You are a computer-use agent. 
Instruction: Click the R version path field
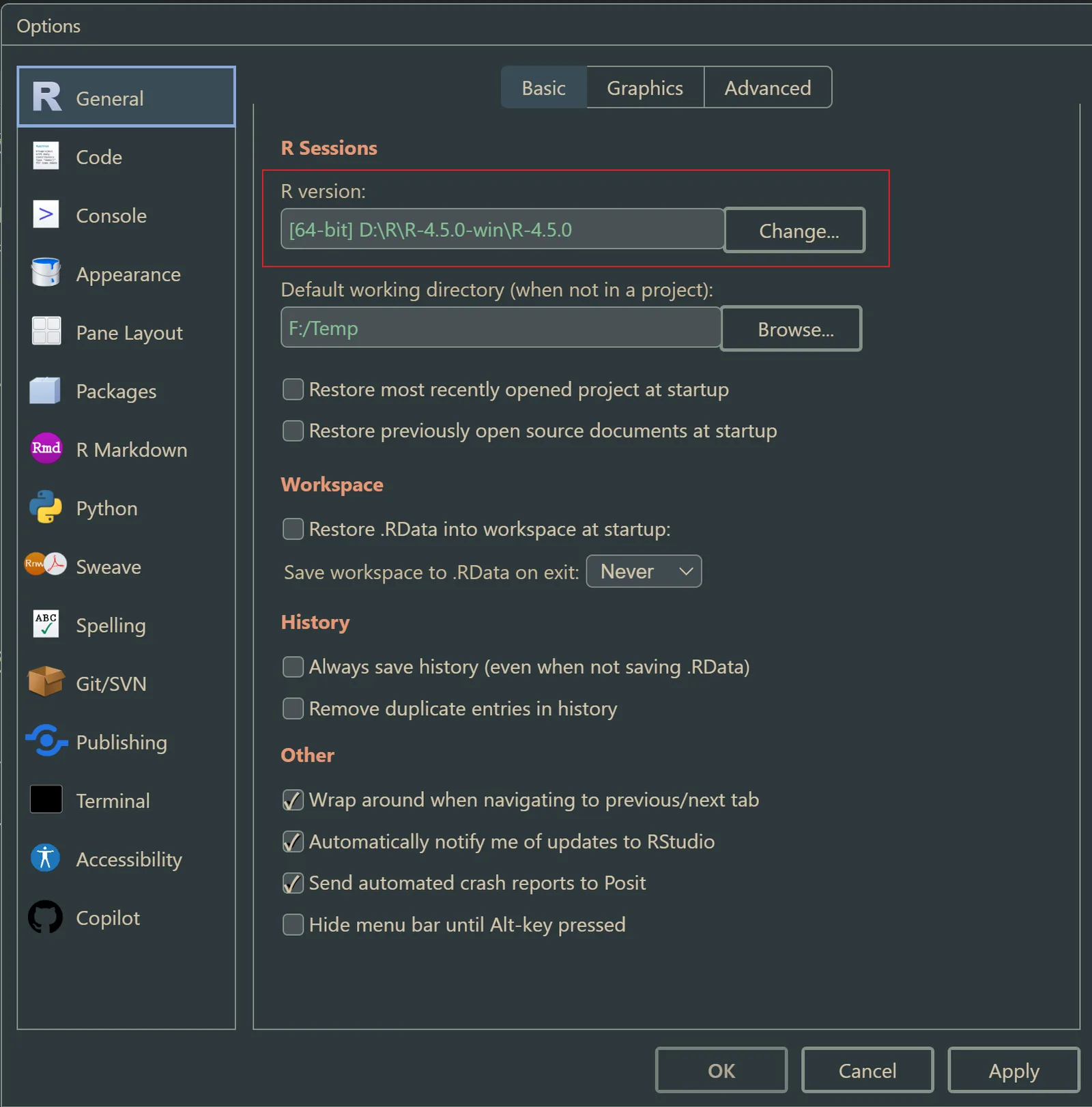[x=502, y=229]
